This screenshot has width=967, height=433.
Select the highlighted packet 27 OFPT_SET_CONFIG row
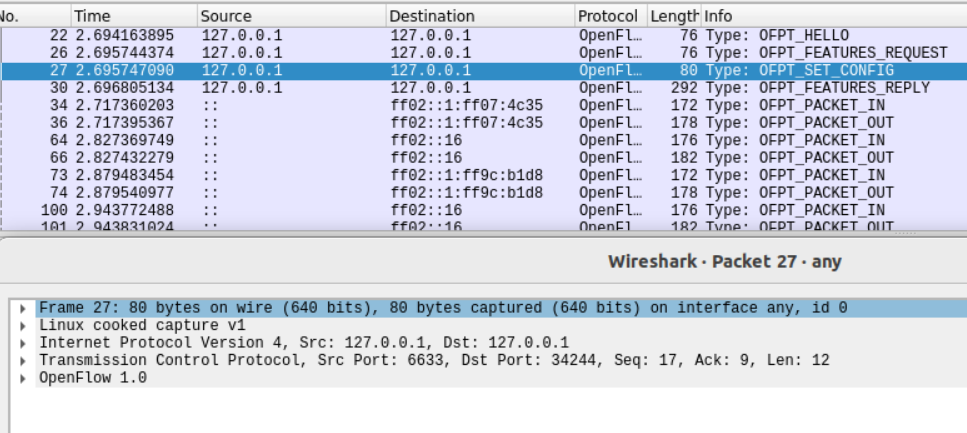[x=480, y=71]
